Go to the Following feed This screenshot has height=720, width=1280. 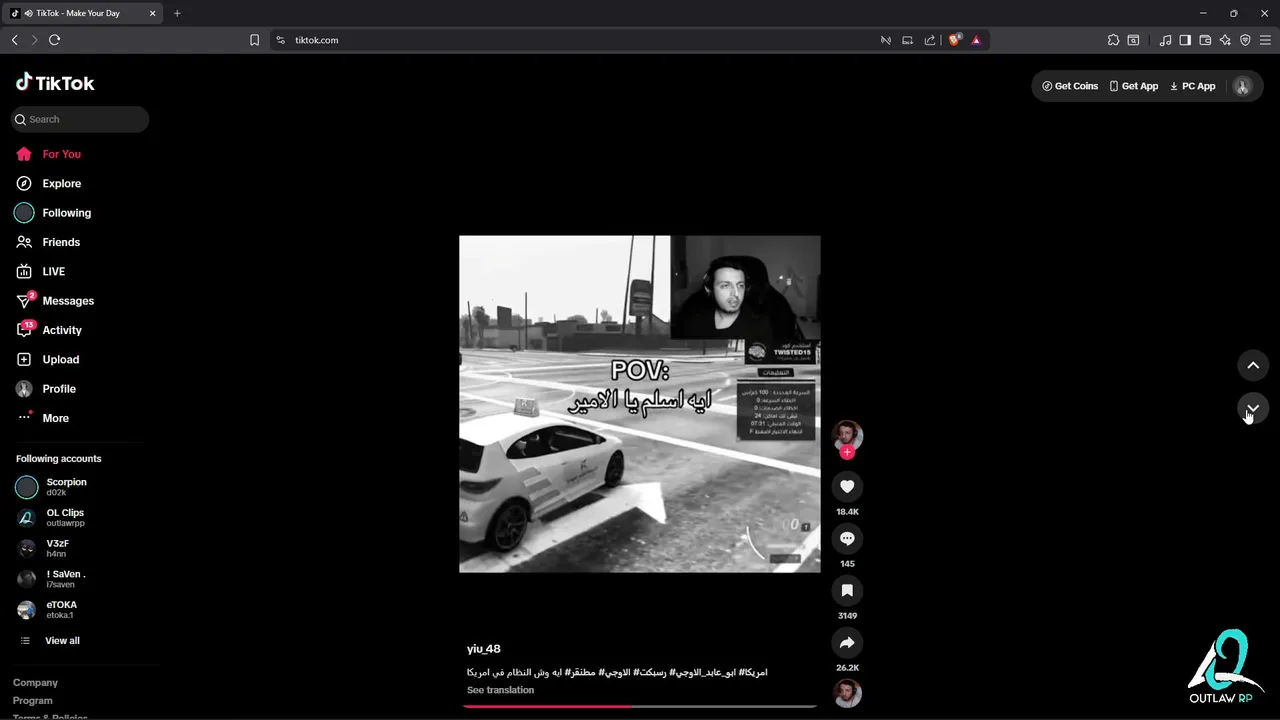tap(66, 213)
